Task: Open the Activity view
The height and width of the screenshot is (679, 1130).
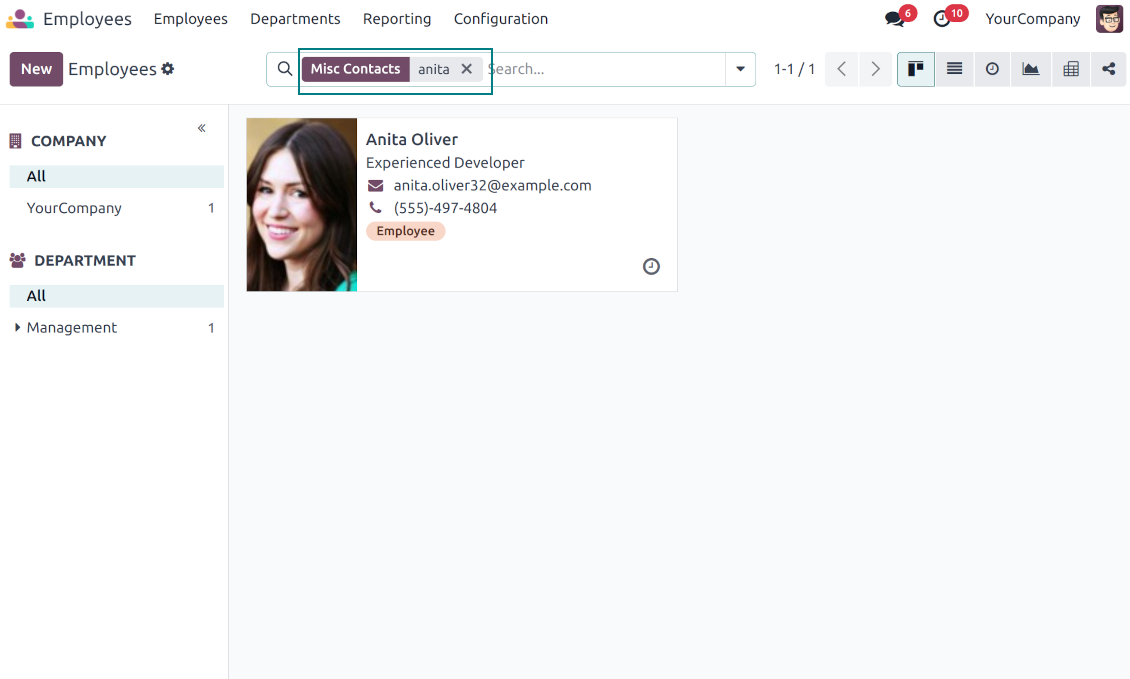Action: [x=992, y=69]
